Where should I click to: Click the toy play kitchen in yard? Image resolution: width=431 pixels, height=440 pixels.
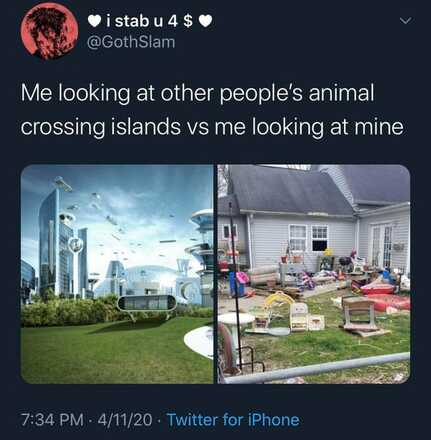[x=299, y=317]
